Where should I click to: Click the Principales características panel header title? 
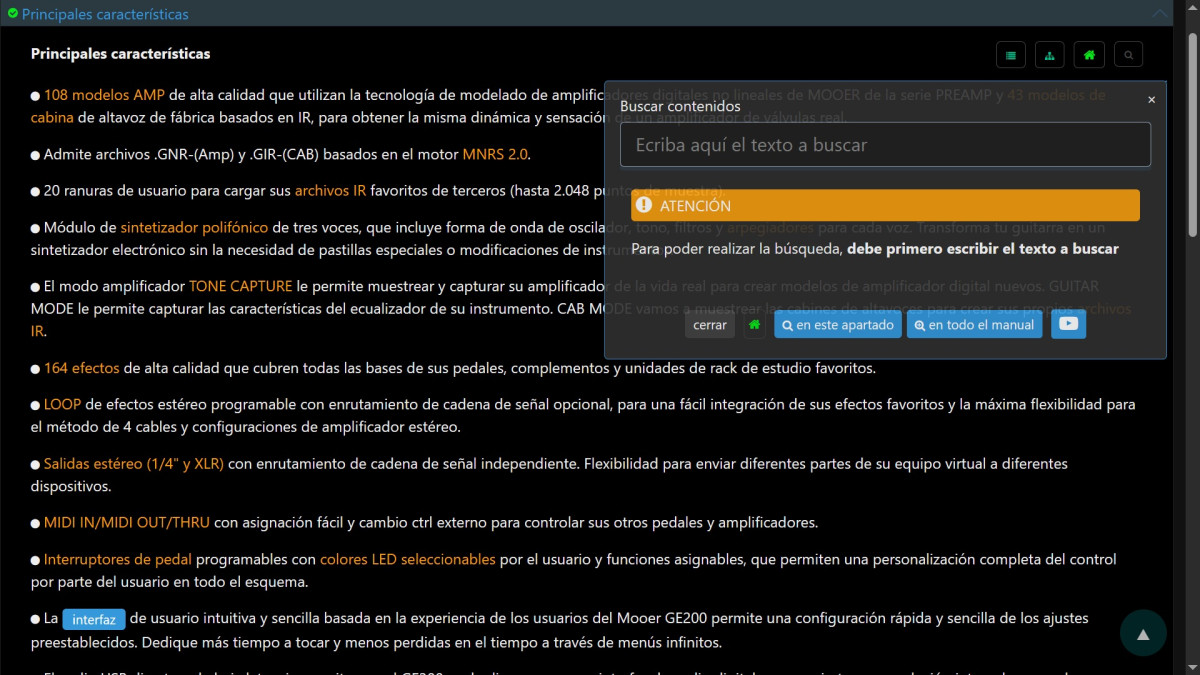tap(105, 14)
